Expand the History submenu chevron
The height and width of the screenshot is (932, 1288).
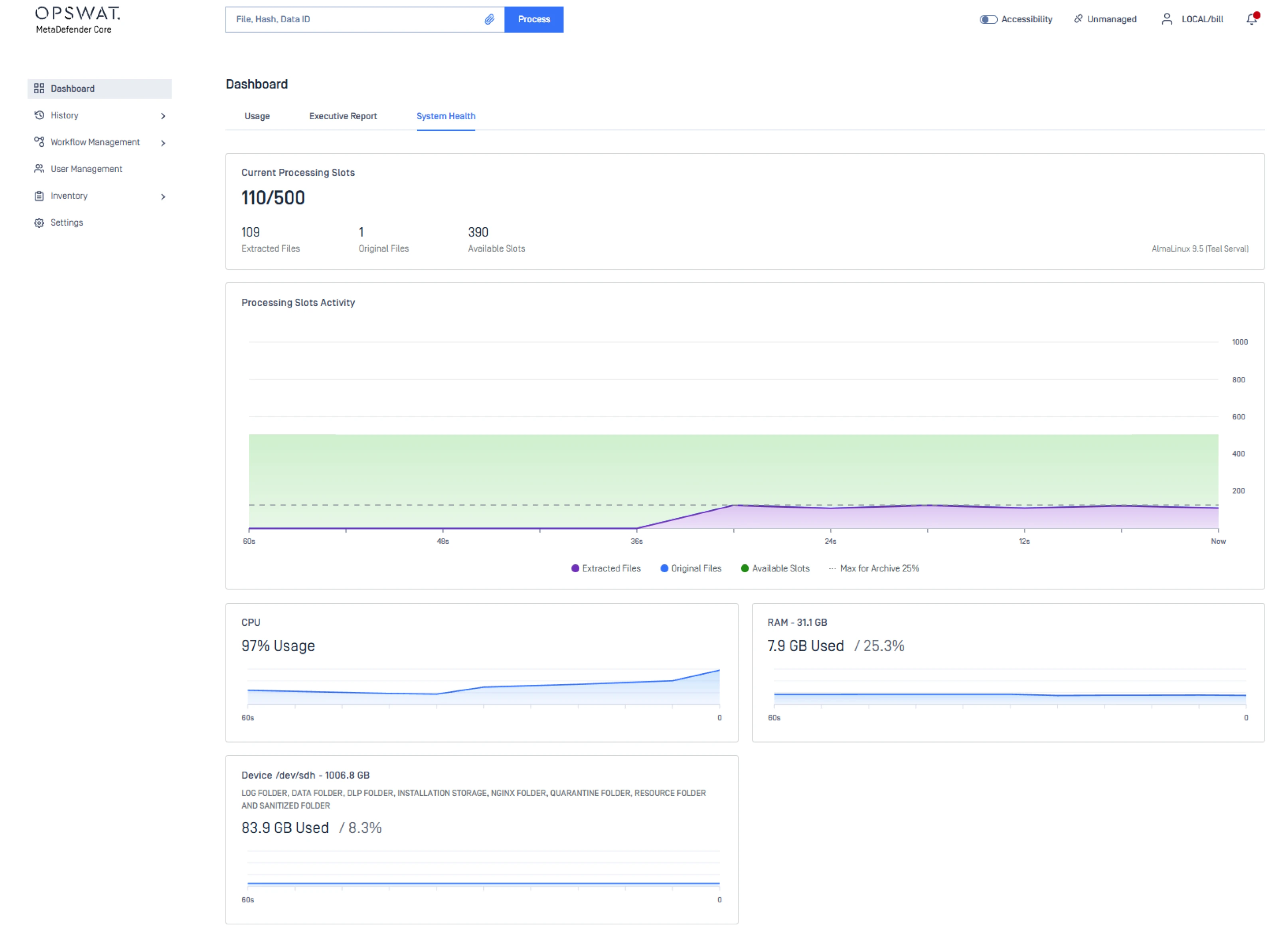point(163,116)
